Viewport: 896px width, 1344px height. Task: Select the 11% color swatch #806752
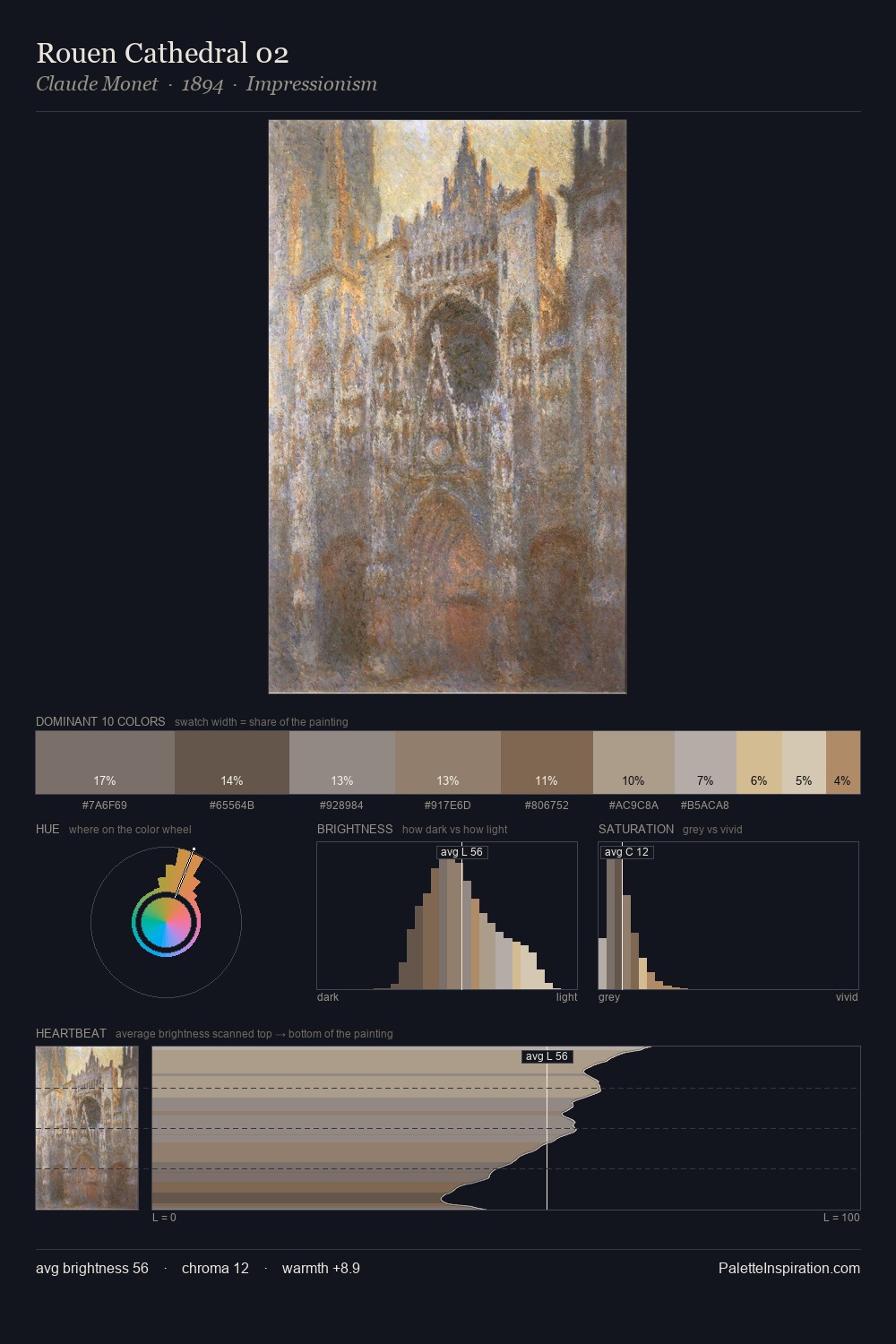point(547,762)
